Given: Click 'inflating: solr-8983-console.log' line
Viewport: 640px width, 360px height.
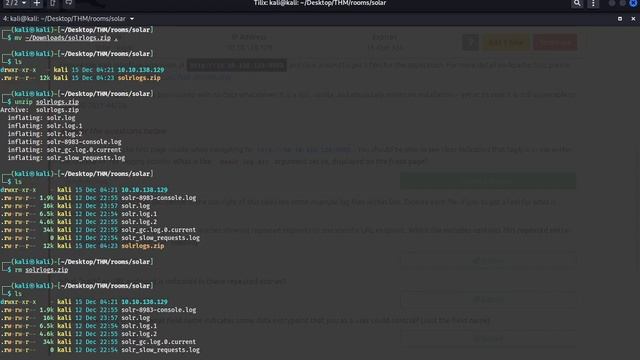Looking at the screenshot, I should click(64, 142).
